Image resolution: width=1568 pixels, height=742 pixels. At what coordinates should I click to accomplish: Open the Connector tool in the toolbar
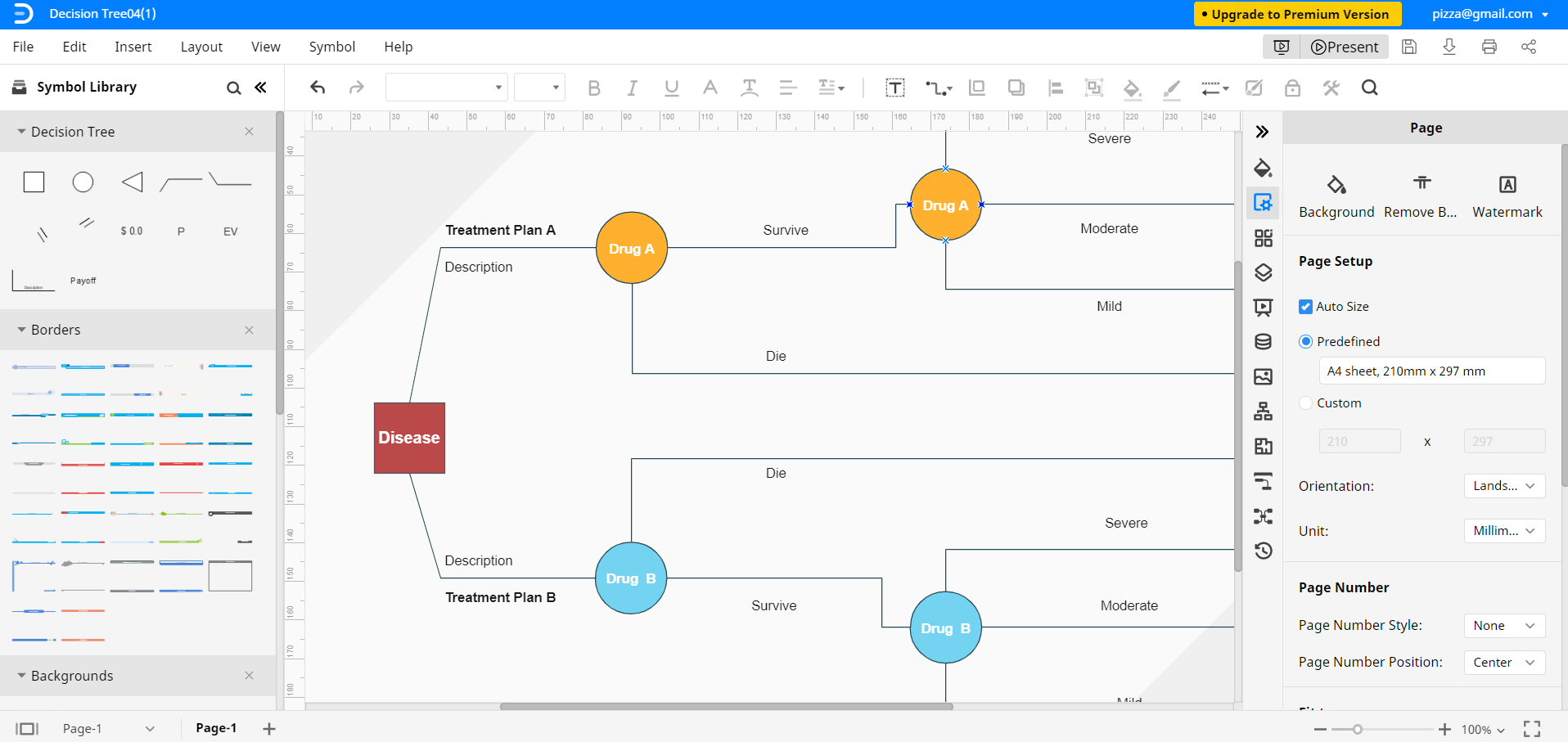tap(936, 88)
